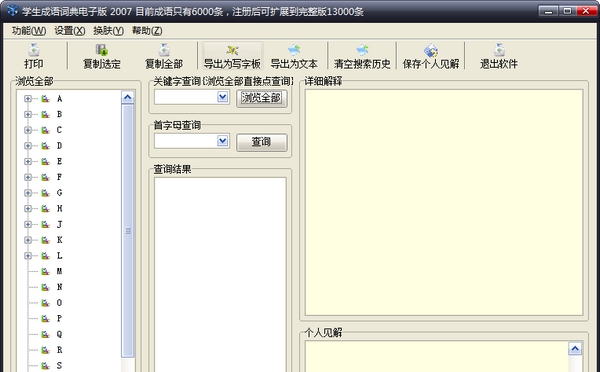Screen dimensions: 600x372
Task: Click inside the 详细解释 text area
Action: click(x=444, y=202)
